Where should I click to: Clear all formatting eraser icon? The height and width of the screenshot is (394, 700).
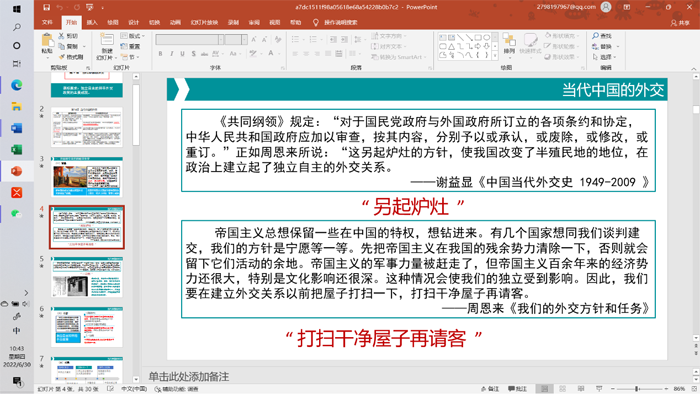click(x=278, y=40)
